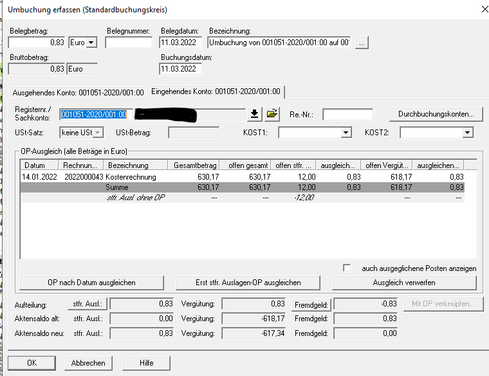Image resolution: width=489 pixels, height=376 pixels.
Task: Click the Belegbetrag input field
Action: pyautogui.click(x=37, y=43)
